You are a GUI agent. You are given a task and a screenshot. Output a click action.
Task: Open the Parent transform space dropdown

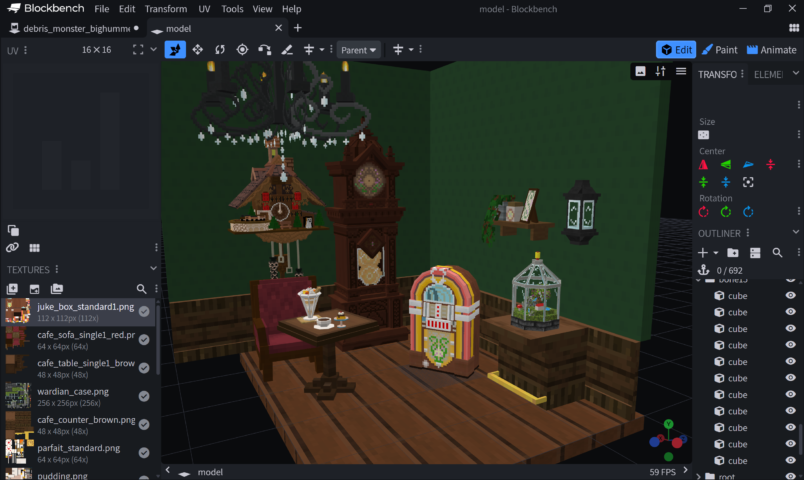[x=358, y=49]
